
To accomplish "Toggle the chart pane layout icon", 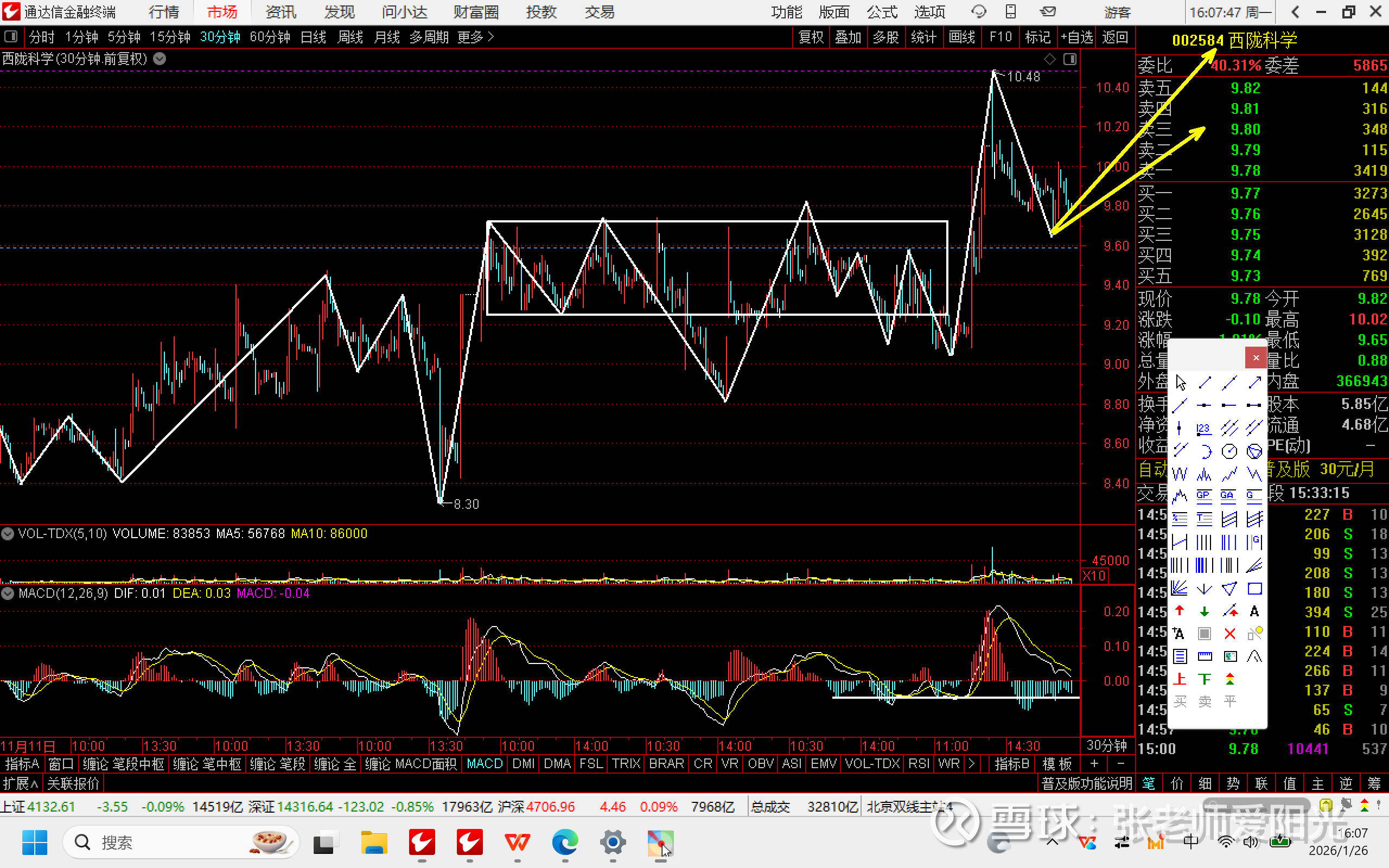I will coord(1070,59).
